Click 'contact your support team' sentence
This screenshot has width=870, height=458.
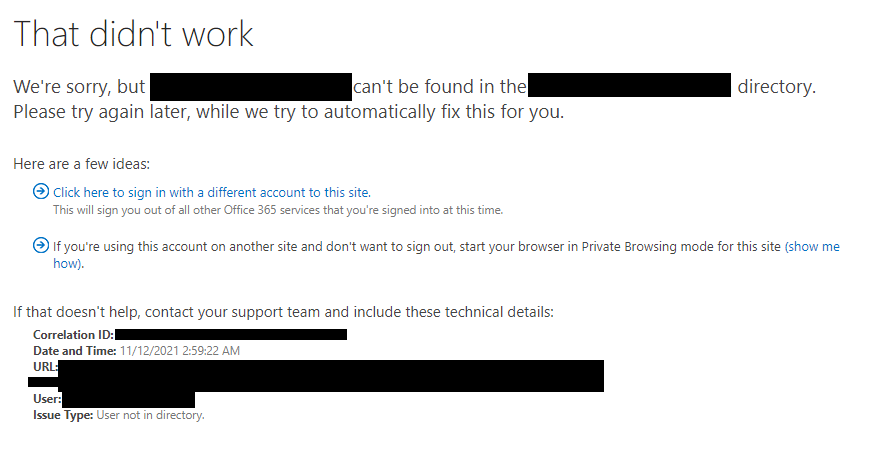click(x=284, y=312)
